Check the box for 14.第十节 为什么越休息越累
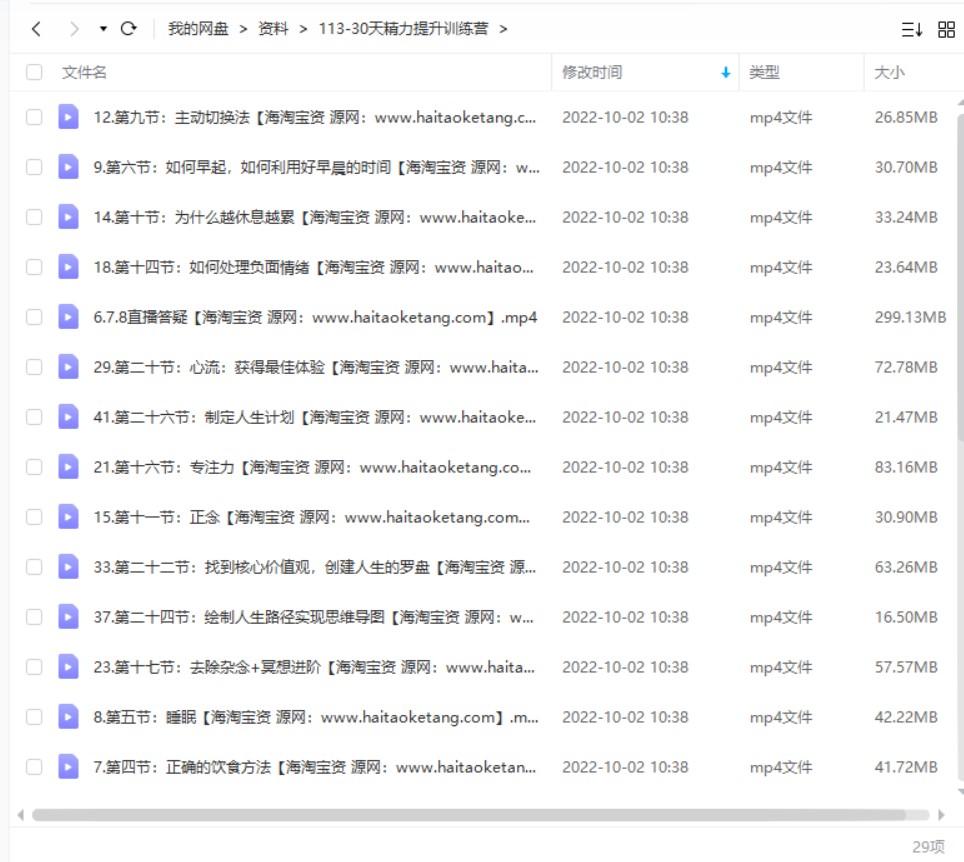The width and height of the screenshot is (964, 862). click(x=34, y=217)
